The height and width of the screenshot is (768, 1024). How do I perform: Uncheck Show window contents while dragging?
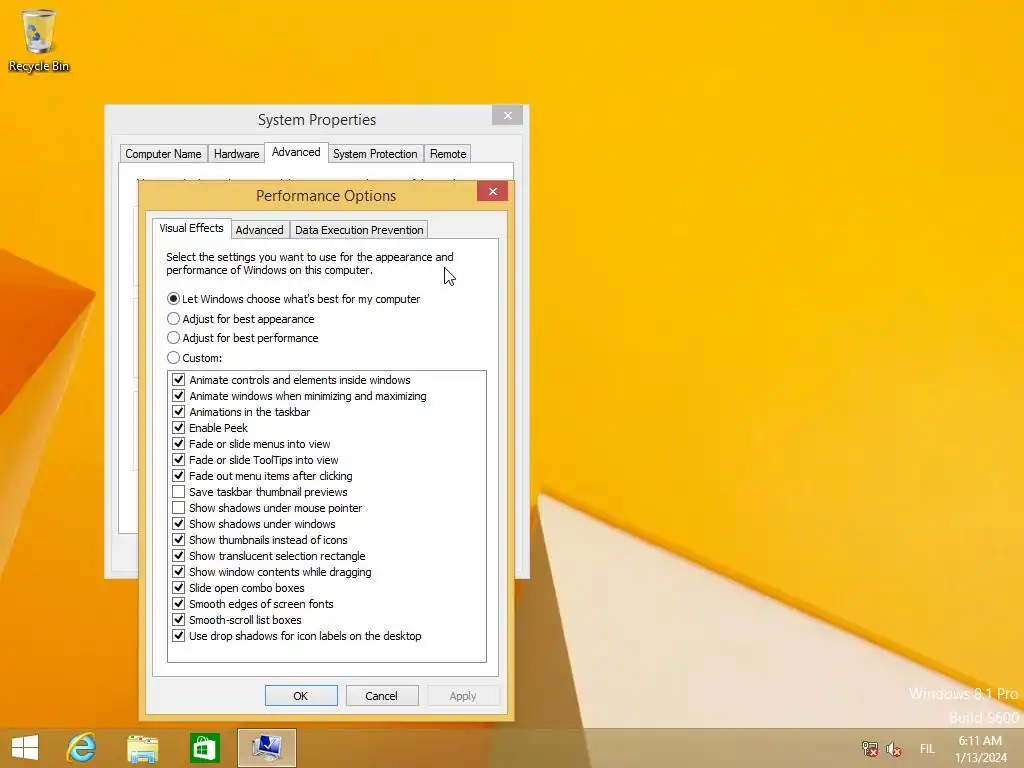point(178,572)
